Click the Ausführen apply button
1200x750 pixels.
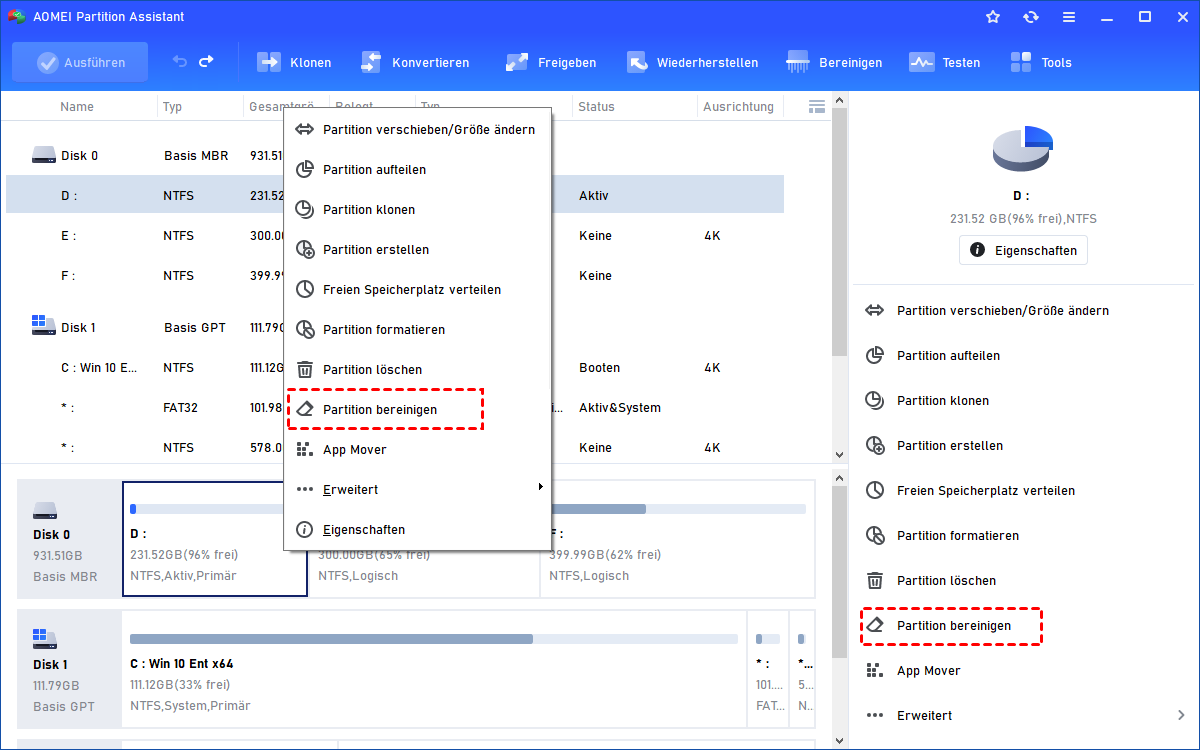click(x=80, y=62)
